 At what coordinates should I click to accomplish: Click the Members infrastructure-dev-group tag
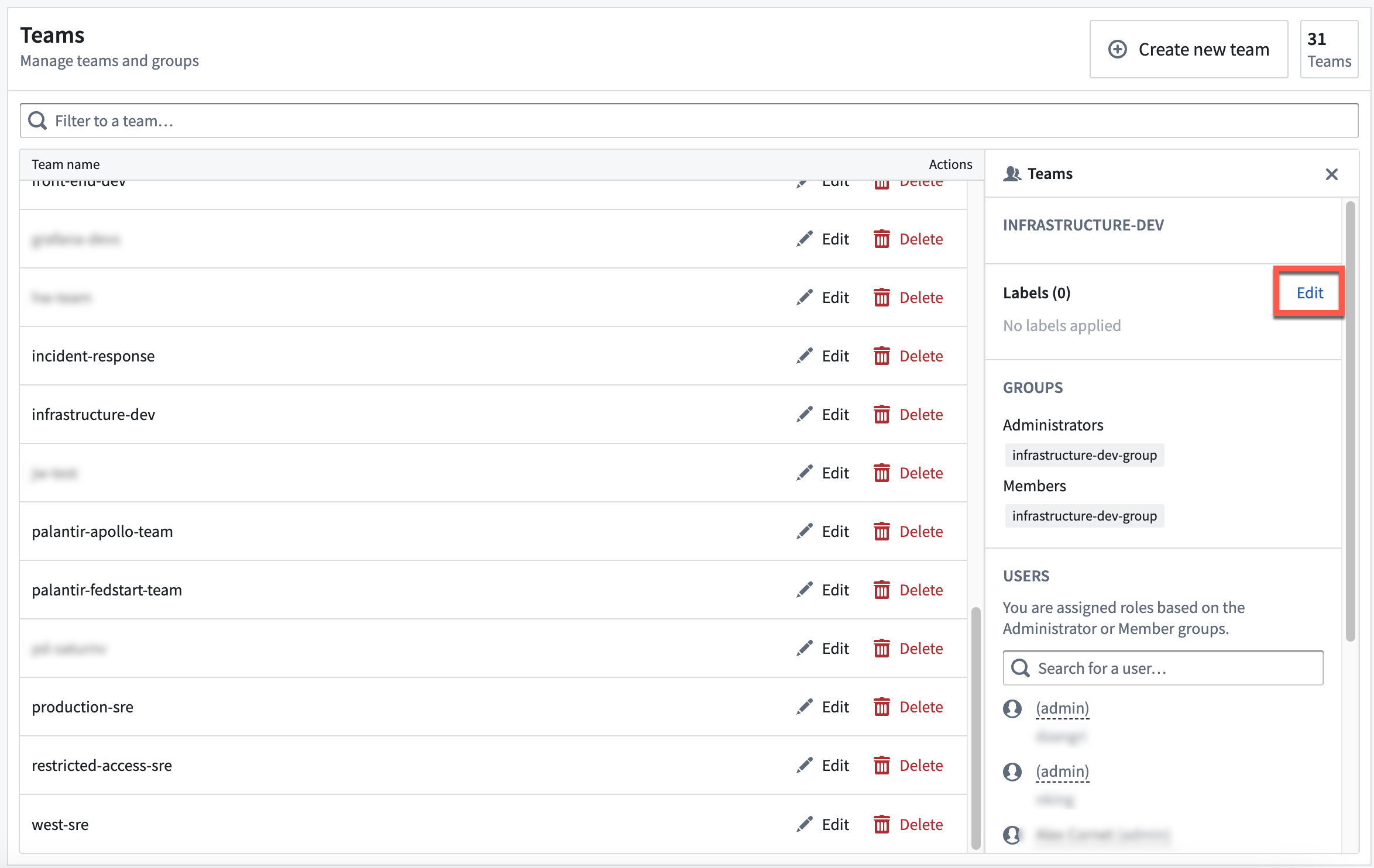[x=1084, y=515]
